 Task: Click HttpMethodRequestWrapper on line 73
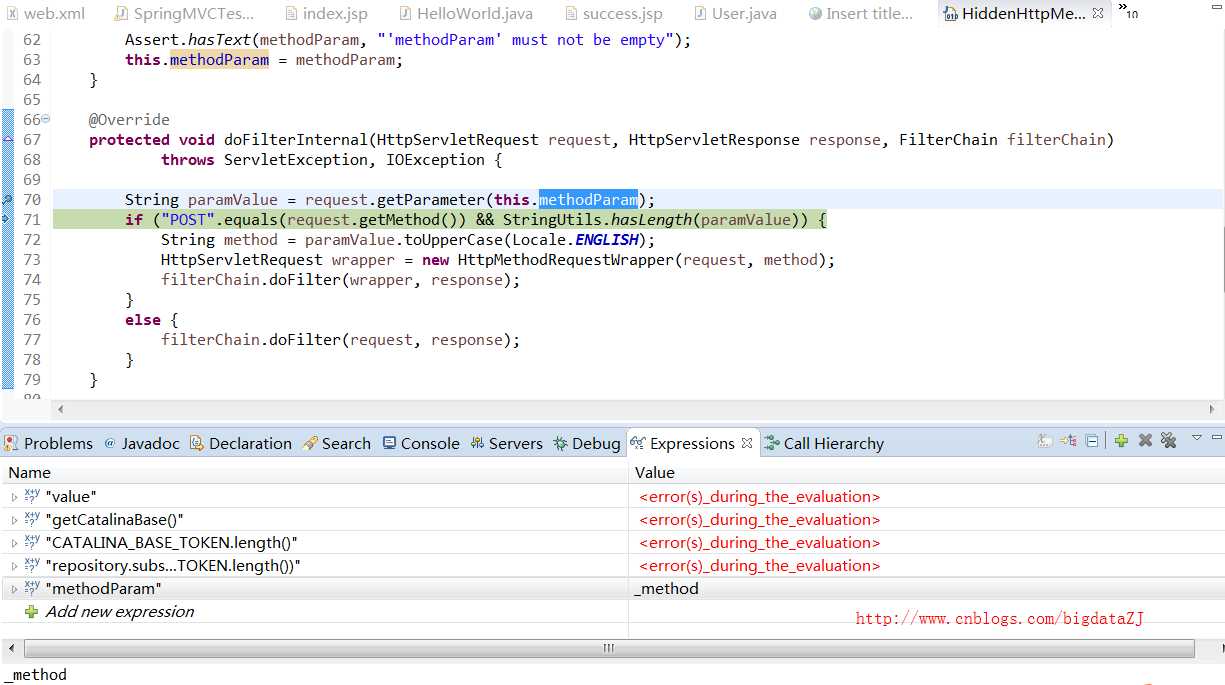(565, 260)
